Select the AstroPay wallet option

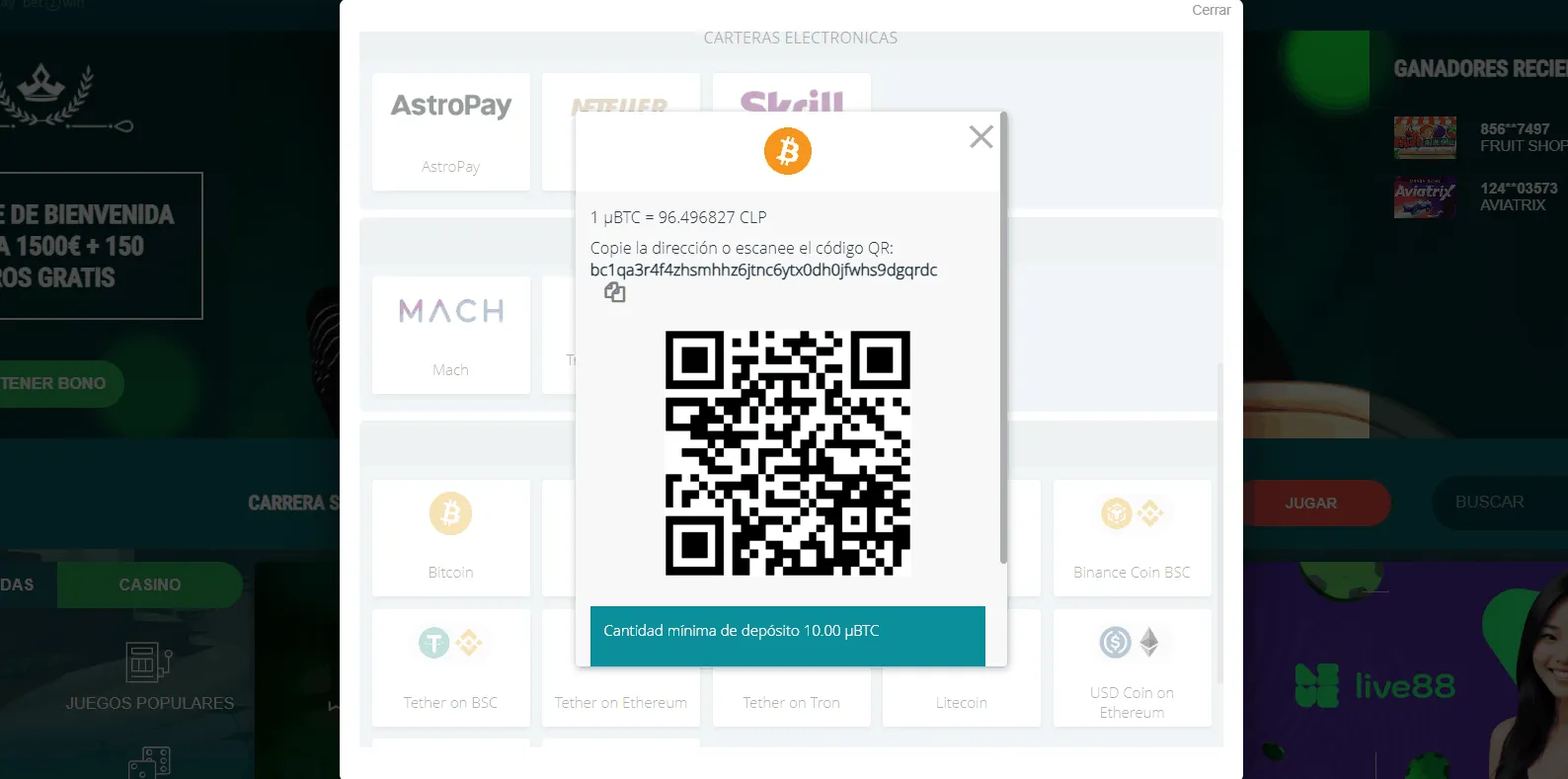[x=451, y=131]
